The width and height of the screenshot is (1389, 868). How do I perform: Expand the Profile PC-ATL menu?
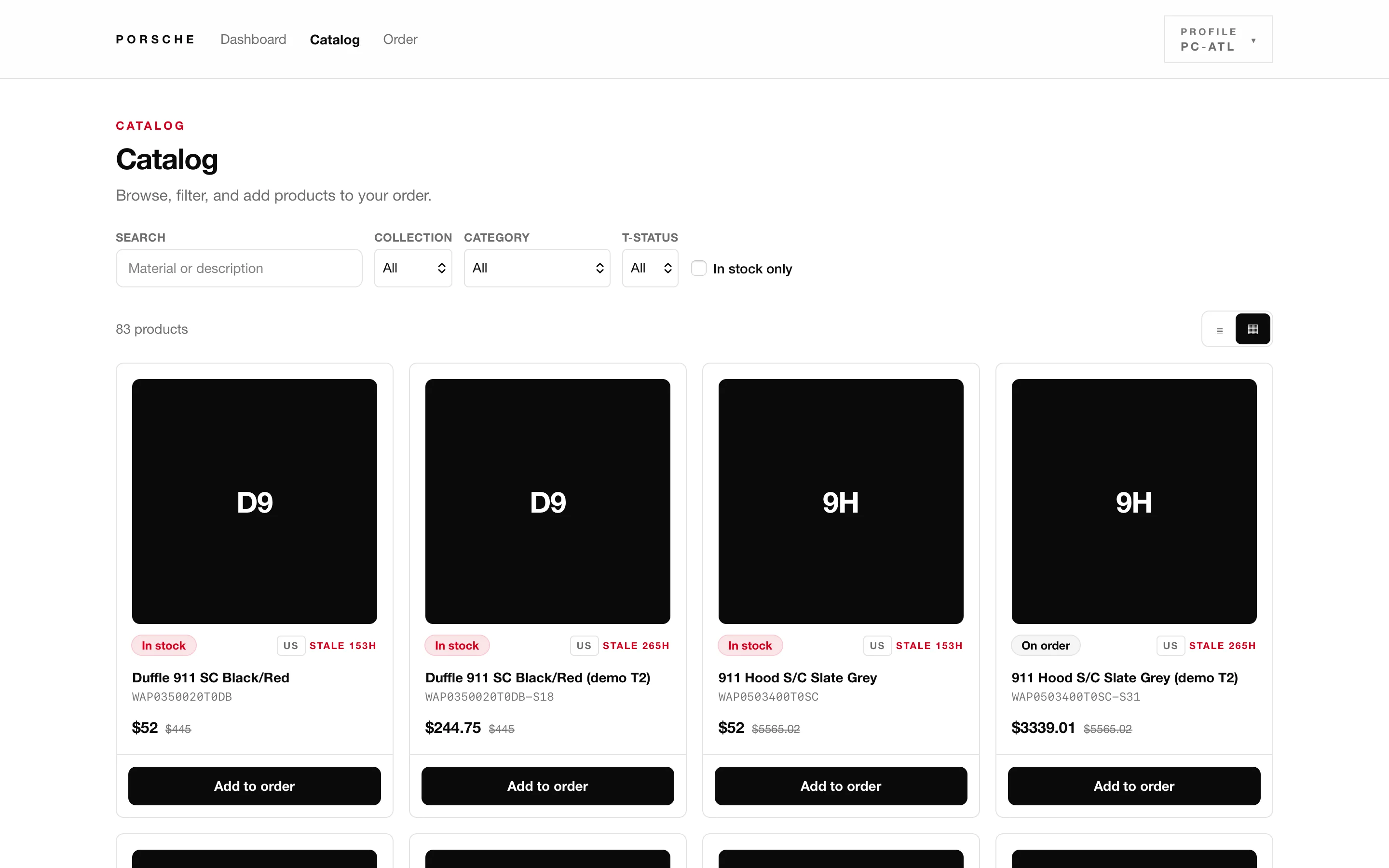[x=1218, y=39]
